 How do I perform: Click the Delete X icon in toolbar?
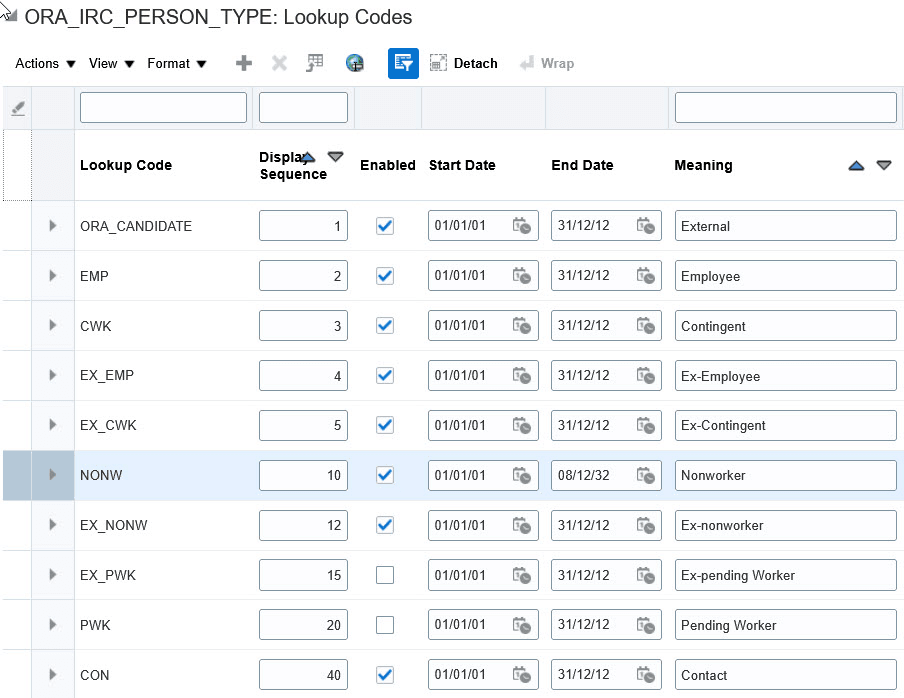tap(279, 63)
